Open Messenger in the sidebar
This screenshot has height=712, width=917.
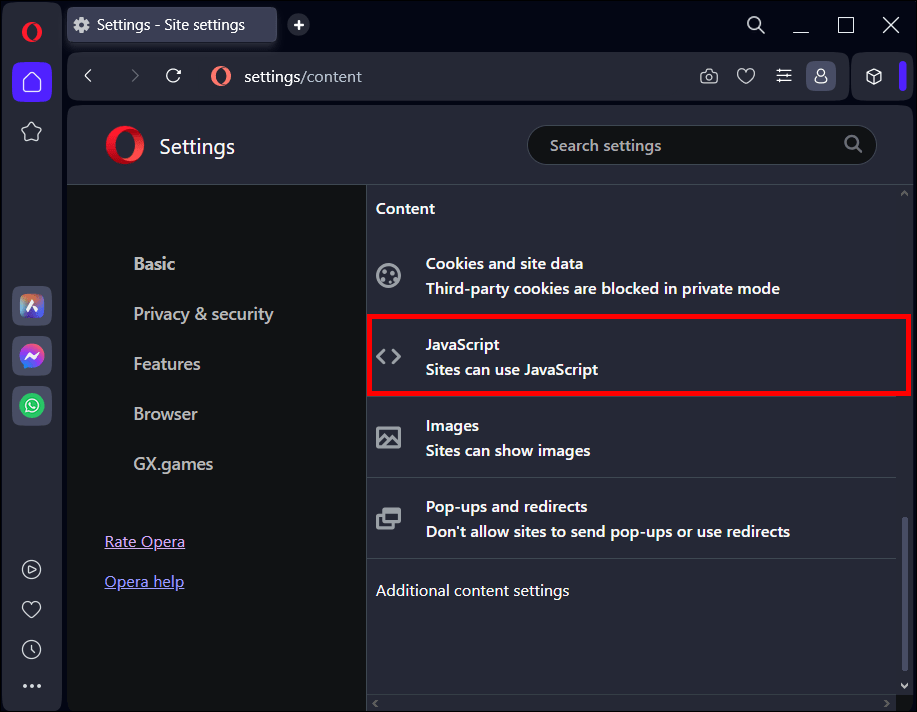point(32,356)
